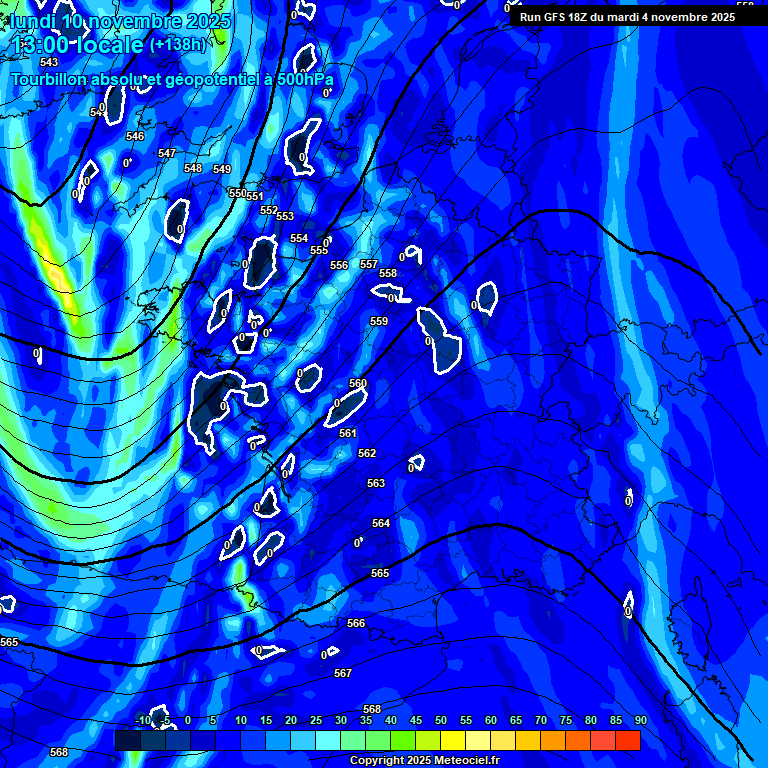The image size is (768, 768).
Task: Click the 560 geopotential contour label
Action: [358, 383]
